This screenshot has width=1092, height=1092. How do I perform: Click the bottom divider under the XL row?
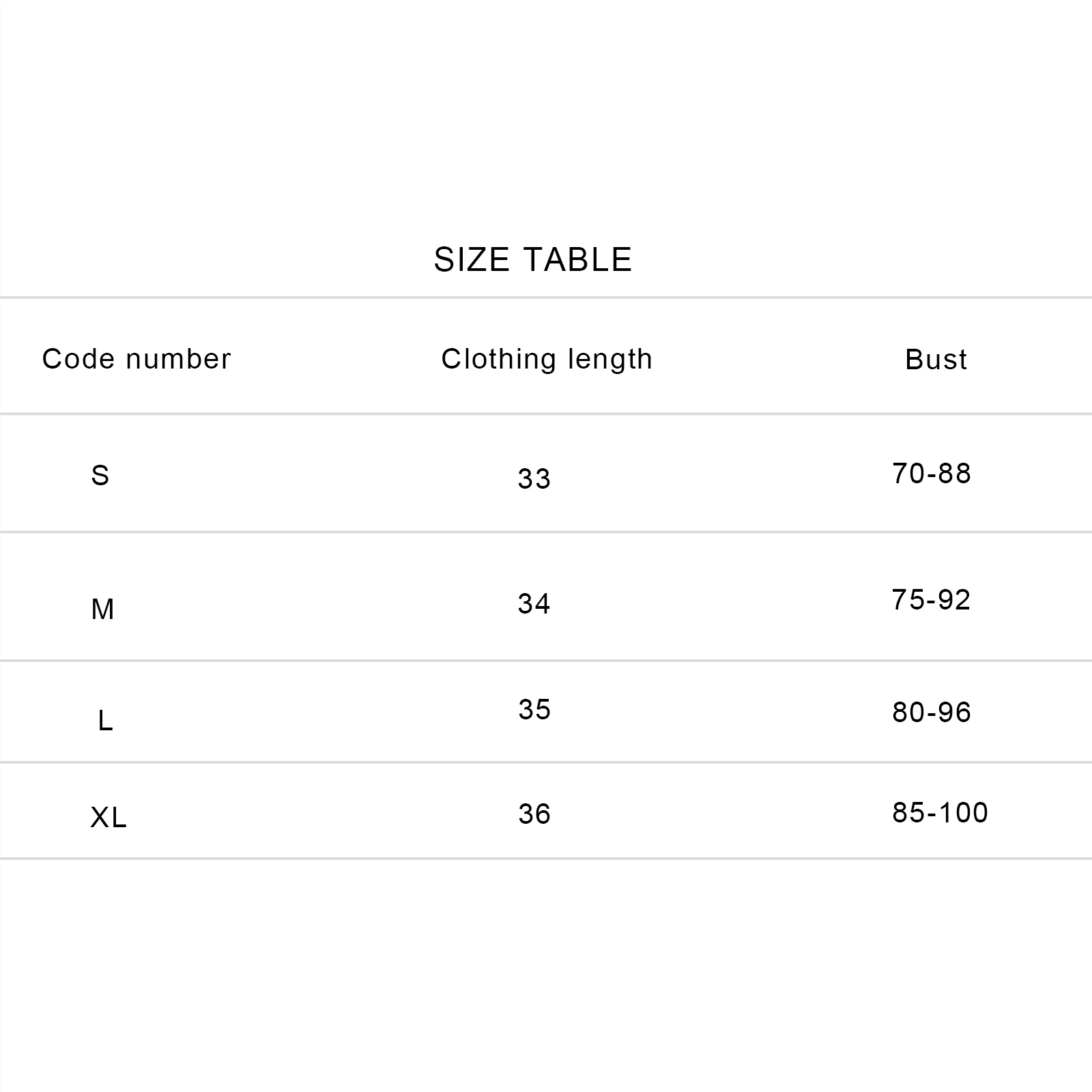pos(546,858)
